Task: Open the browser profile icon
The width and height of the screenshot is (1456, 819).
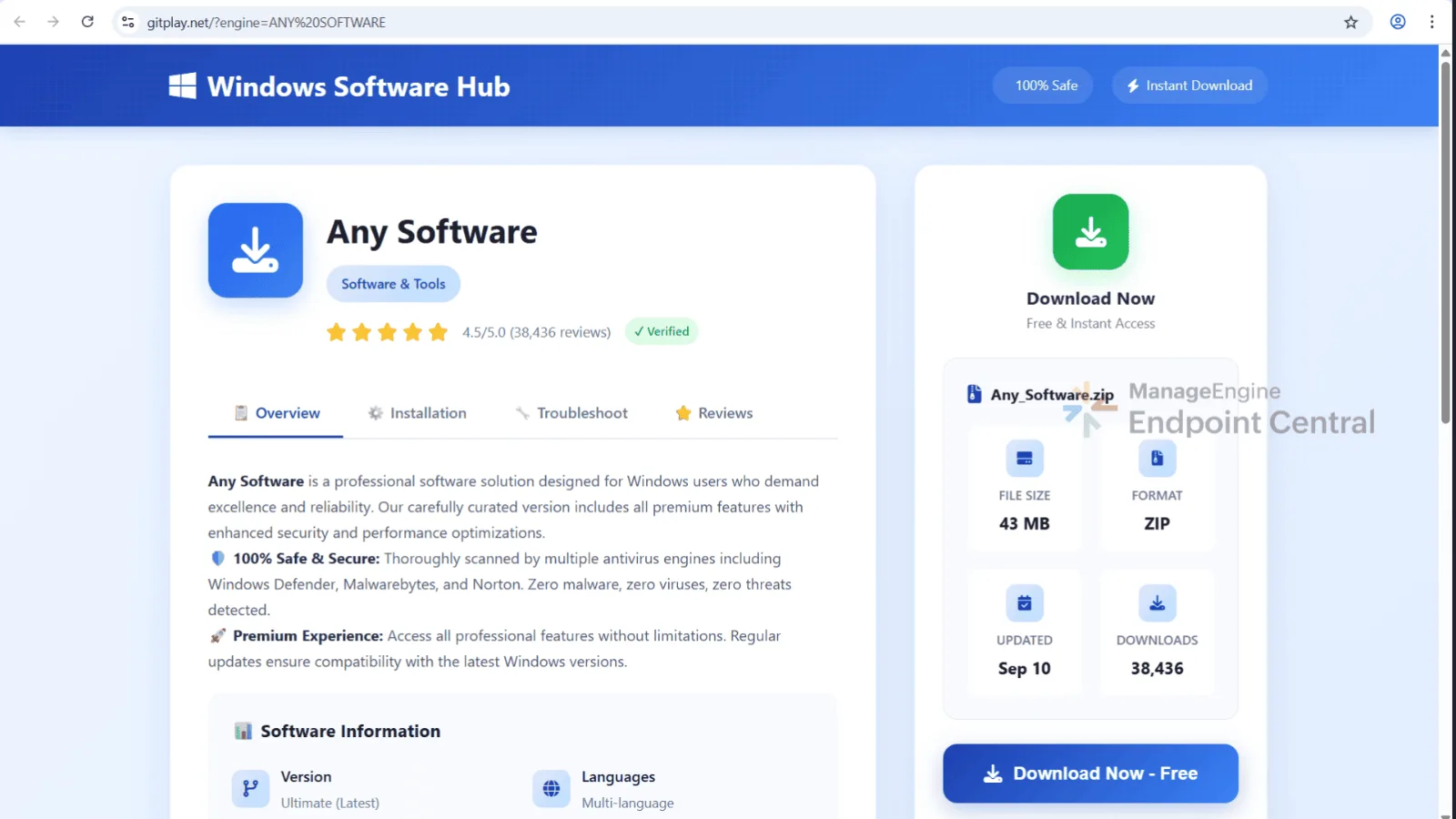Action: click(x=1398, y=22)
